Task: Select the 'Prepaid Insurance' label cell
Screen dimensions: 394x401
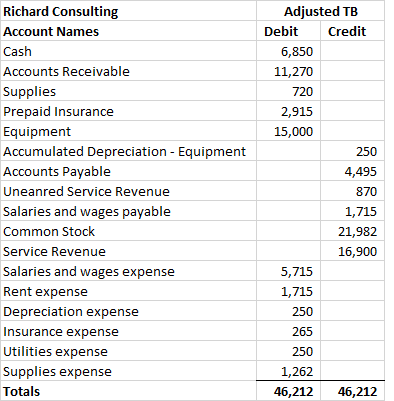Action: pos(128,111)
